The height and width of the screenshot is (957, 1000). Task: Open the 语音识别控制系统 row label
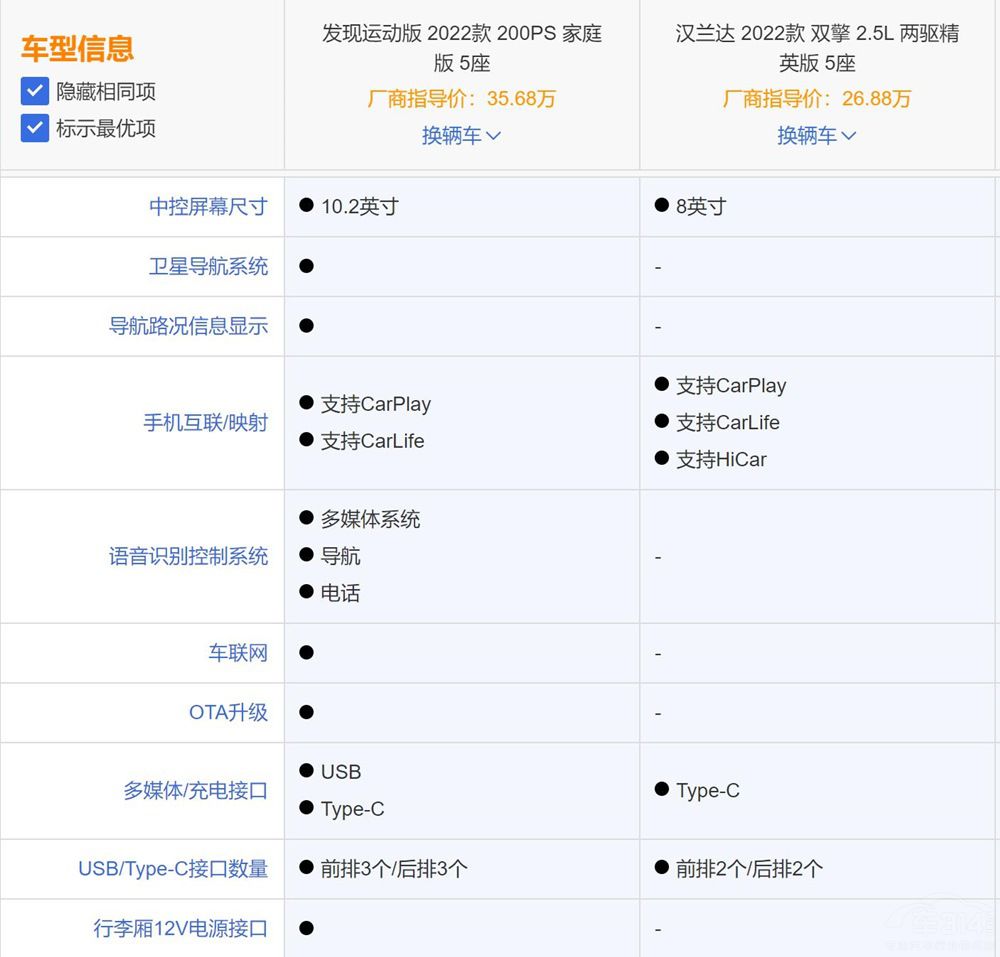point(188,556)
